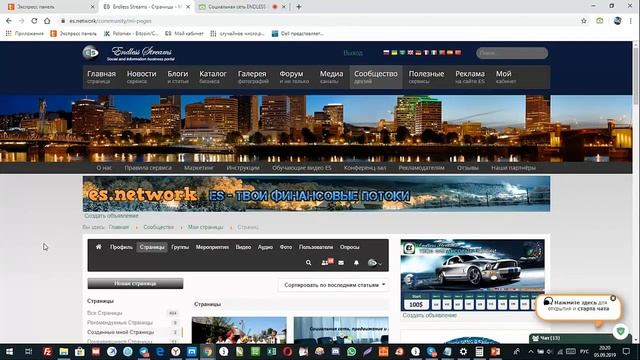Open the community search magnifier icon
Viewport: 640px width, 360px height.
[x=309, y=263]
